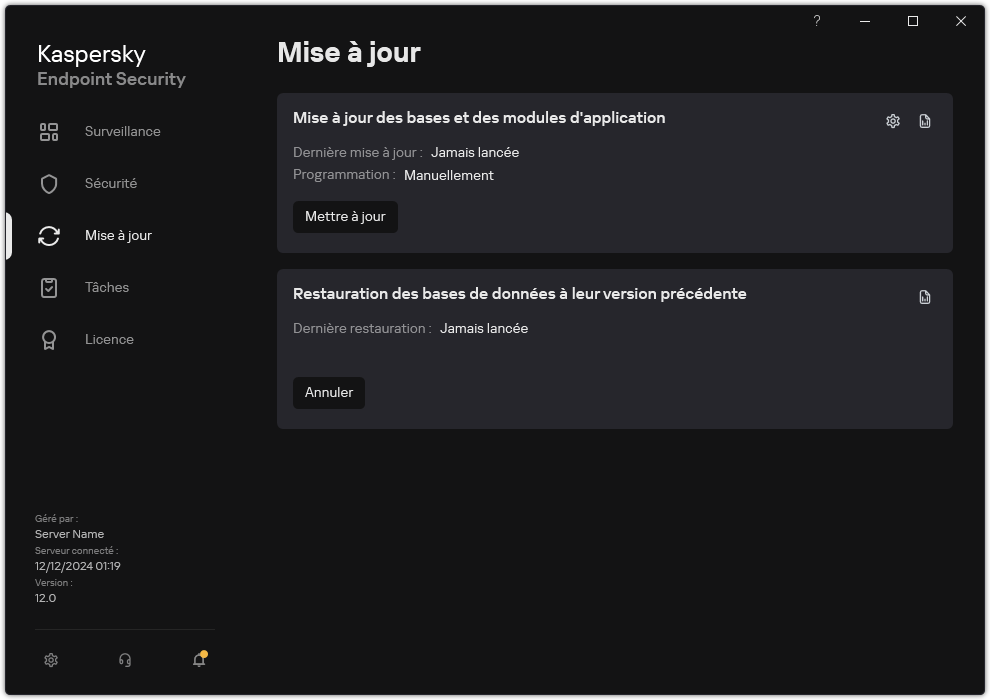Select the Surveillance sidebar icon
This screenshot has height=700, width=990.
pyautogui.click(x=48, y=131)
